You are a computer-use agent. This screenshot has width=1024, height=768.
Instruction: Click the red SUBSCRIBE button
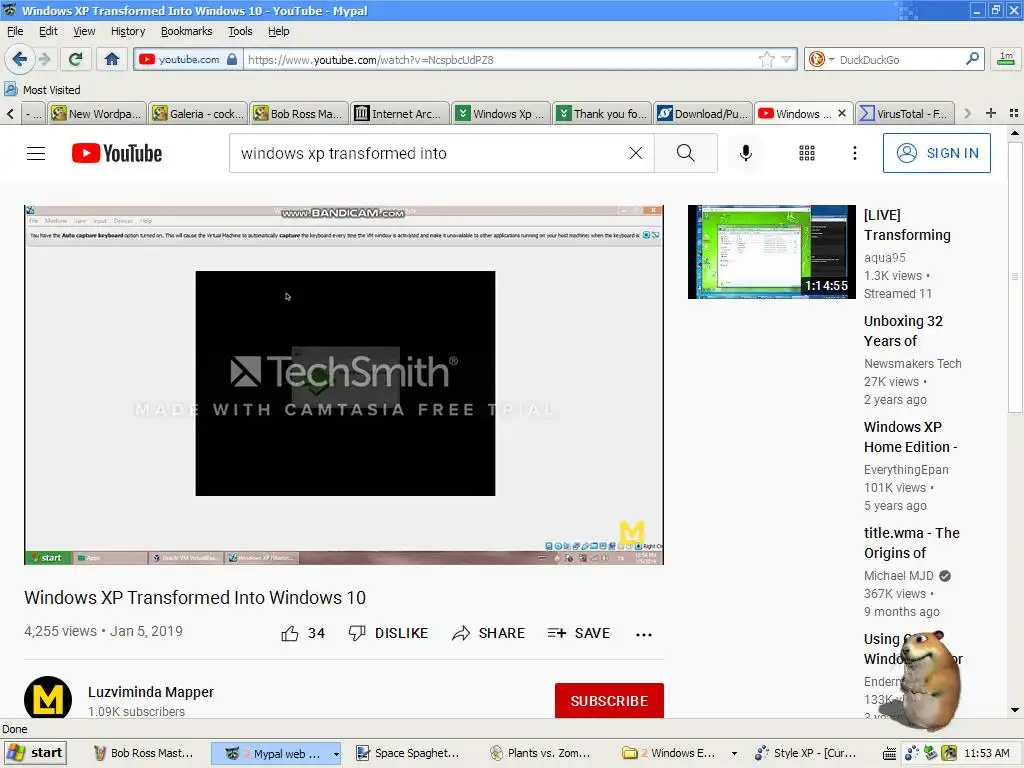(x=609, y=700)
